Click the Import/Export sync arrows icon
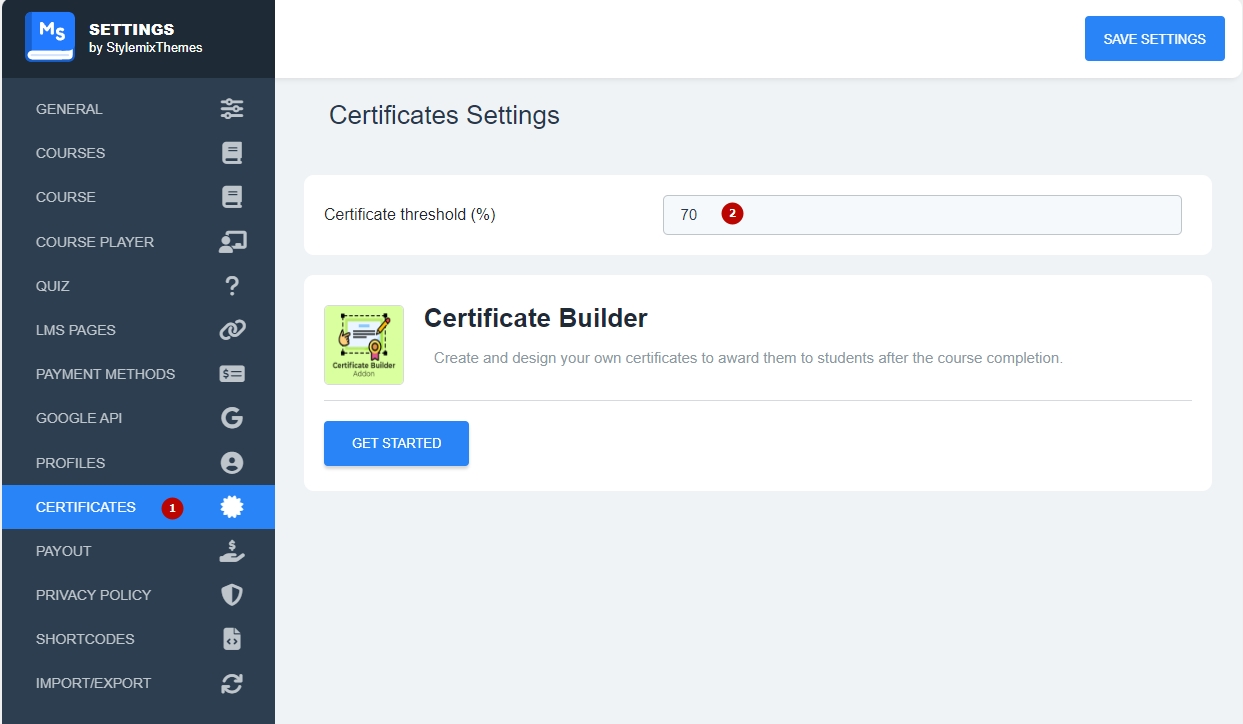This screenshot has width=1243, height=724. 232,683
